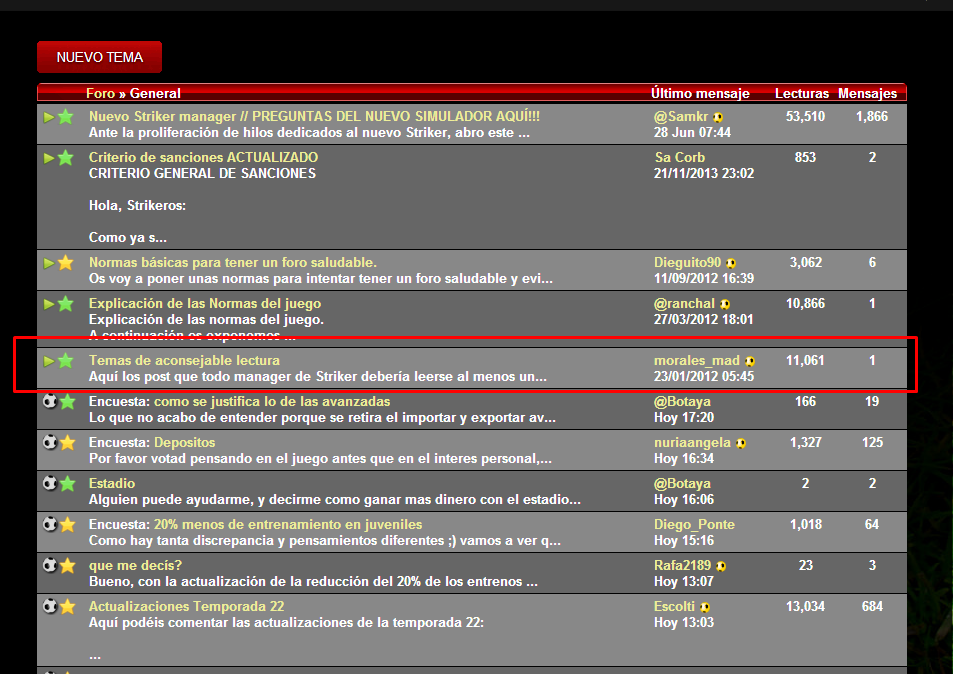Open the Depositos poll thread
The height and width of the screenshot is (674, 953).
coord(184,442)
